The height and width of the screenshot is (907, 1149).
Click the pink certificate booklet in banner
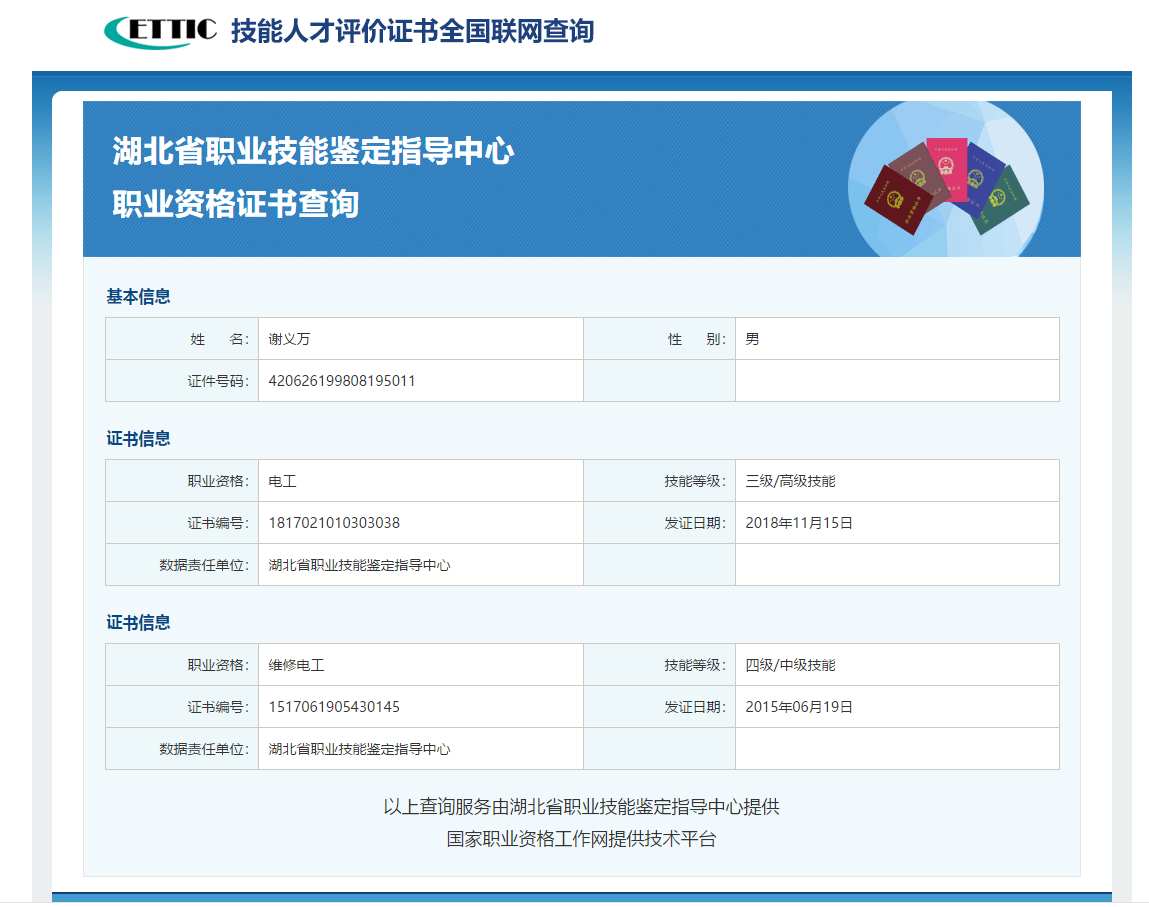946,165
